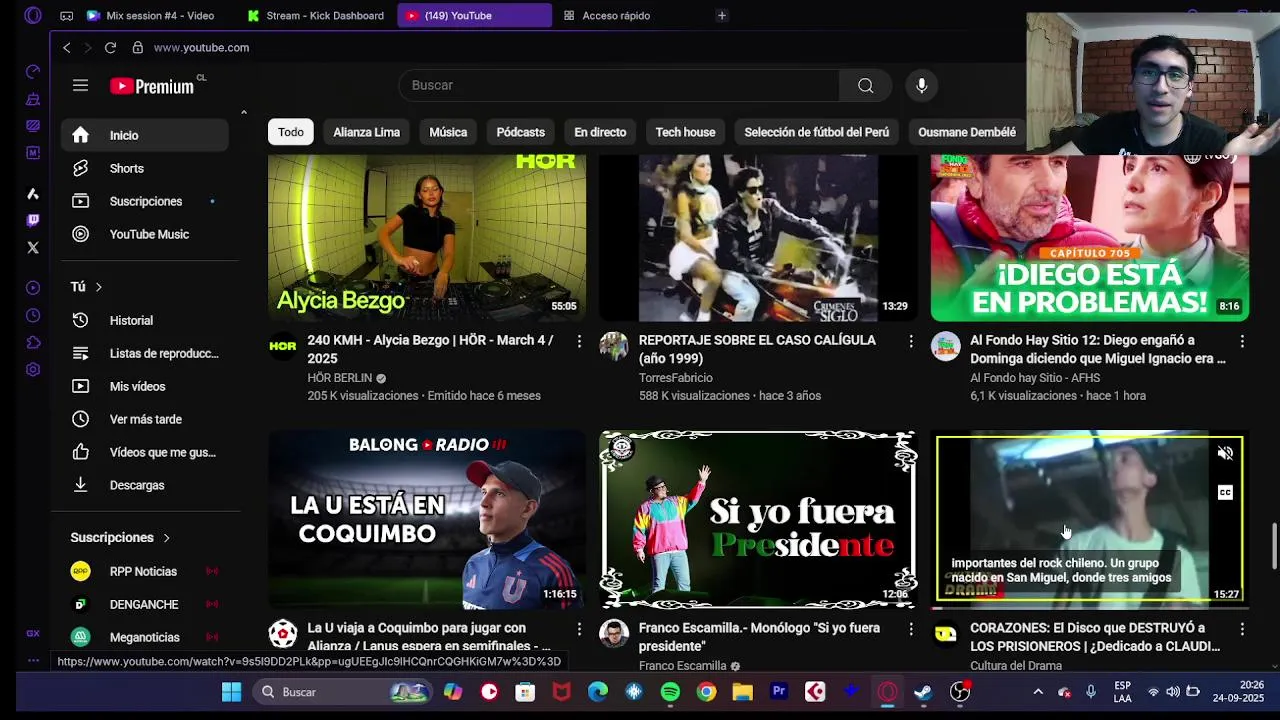This screenshot has width=1280, height=720.
Task: Select the Todo filter chip
Action: [x=291, y=132]
